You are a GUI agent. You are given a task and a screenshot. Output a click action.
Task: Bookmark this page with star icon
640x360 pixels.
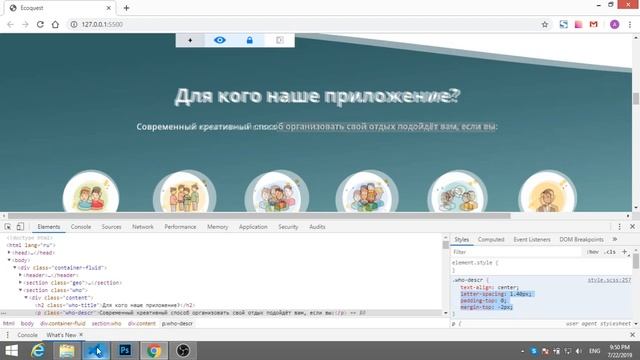coord(544,24)
